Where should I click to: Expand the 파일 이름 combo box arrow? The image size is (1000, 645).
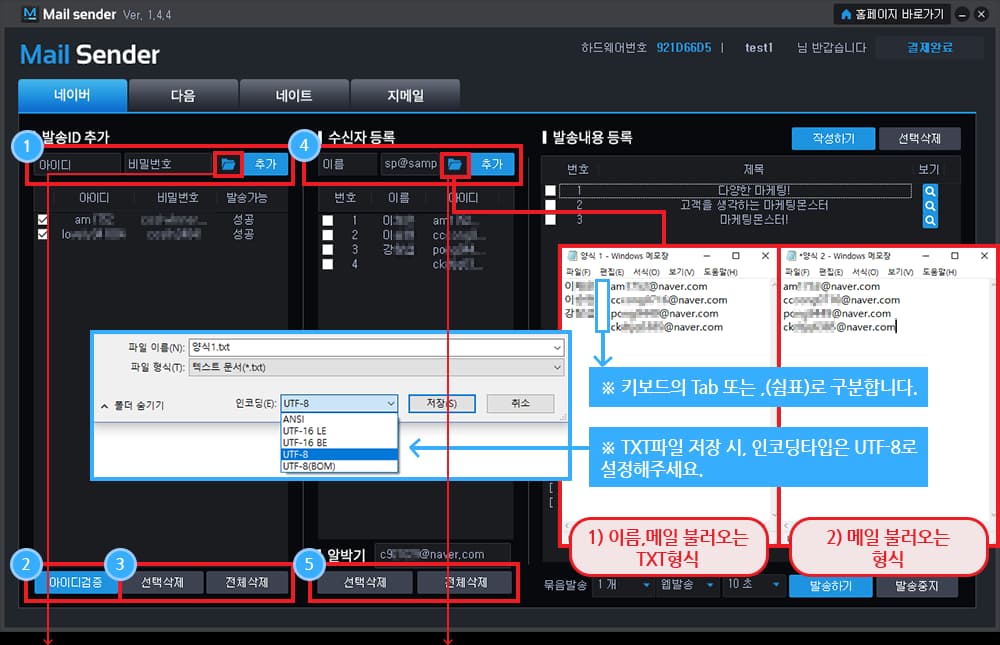557,348
